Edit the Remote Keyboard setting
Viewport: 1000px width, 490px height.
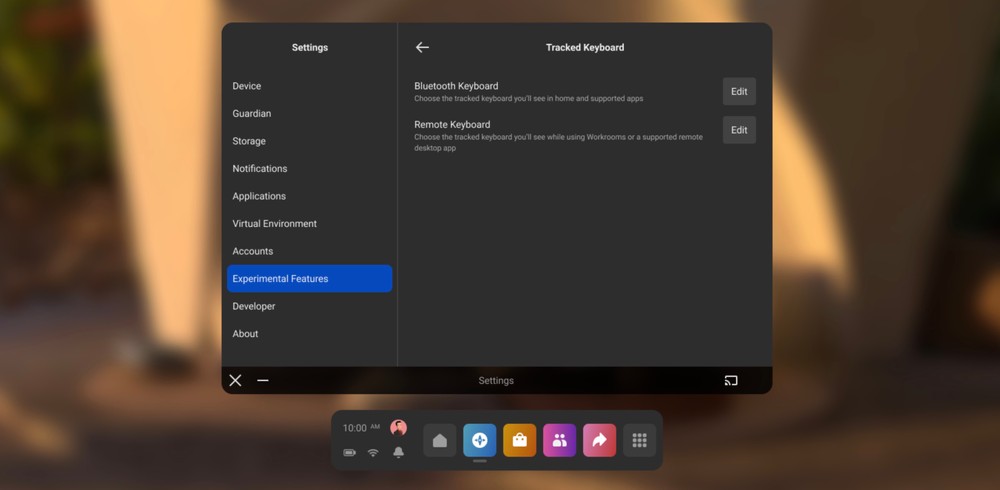[739, 130]
